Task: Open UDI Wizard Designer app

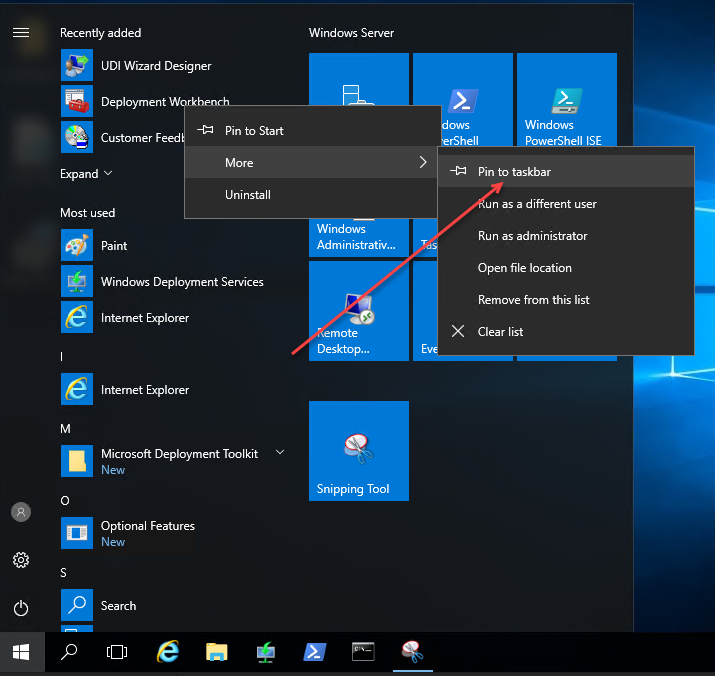Action: (155, 66)
